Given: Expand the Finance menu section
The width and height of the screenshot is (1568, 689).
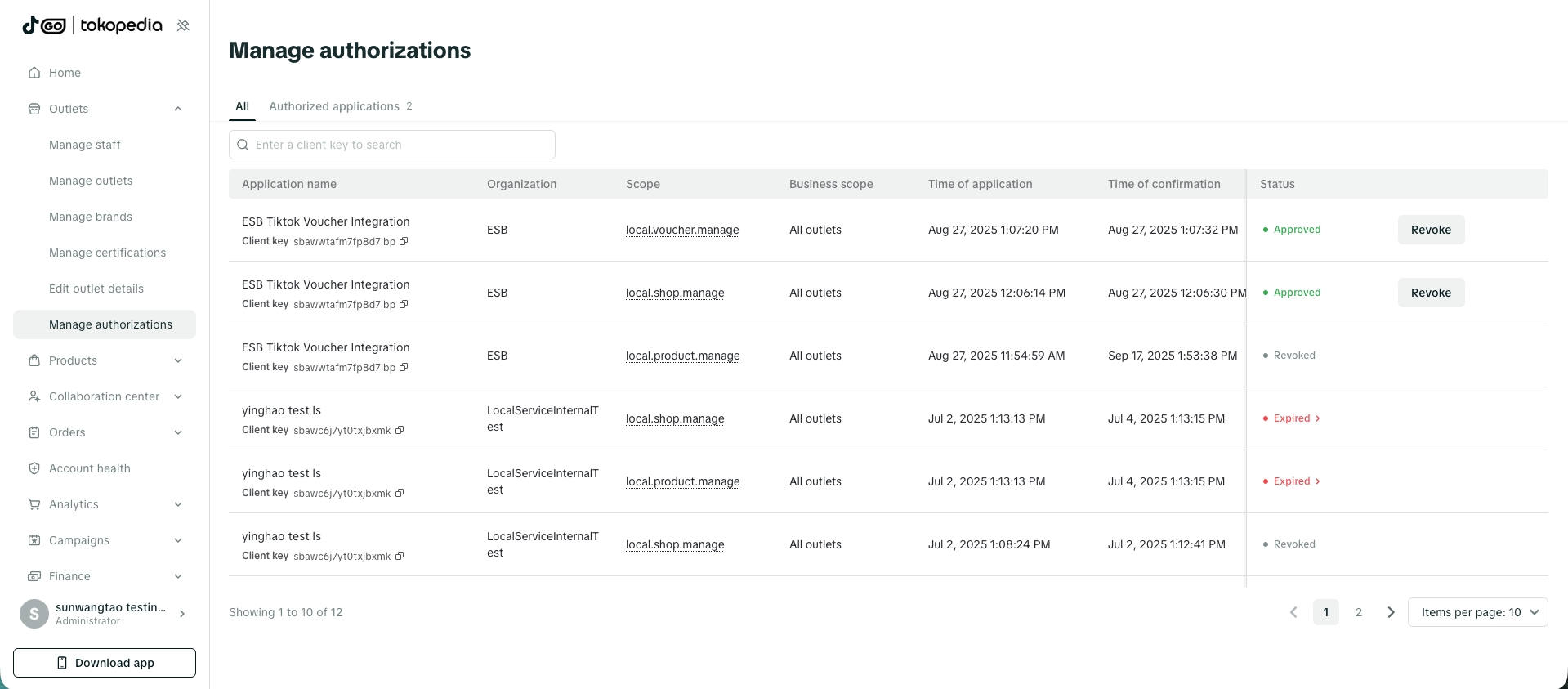Looking at the screenshot, I should 178,576.
